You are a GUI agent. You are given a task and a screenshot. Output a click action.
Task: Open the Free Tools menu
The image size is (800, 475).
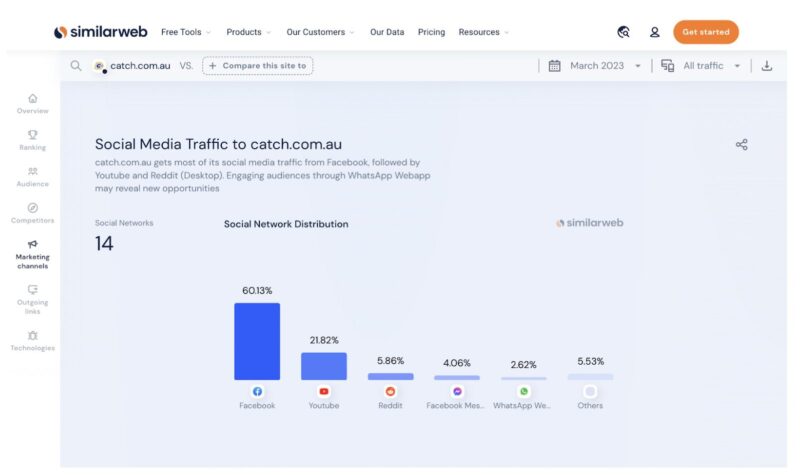(x=186, y=32)
